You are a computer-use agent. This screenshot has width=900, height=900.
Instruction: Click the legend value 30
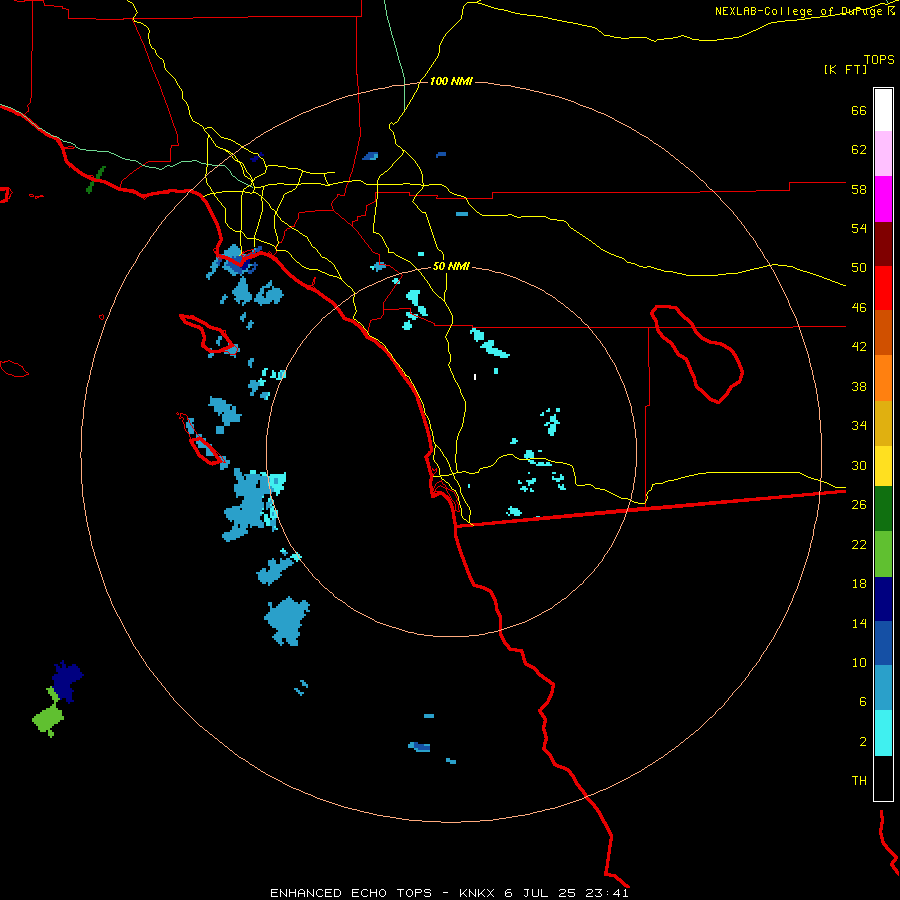(859, 465)
